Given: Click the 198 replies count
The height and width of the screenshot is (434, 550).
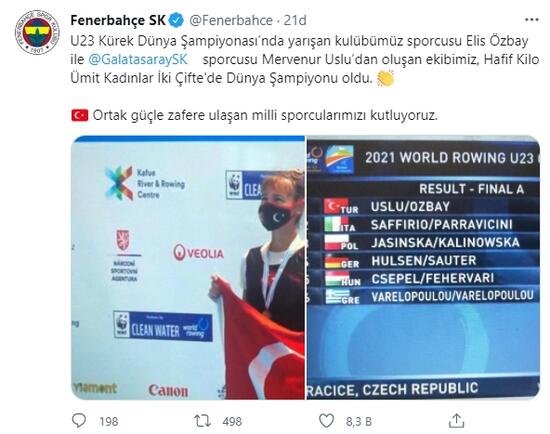Looking at the screenshot, I should [x=109, y=421].
